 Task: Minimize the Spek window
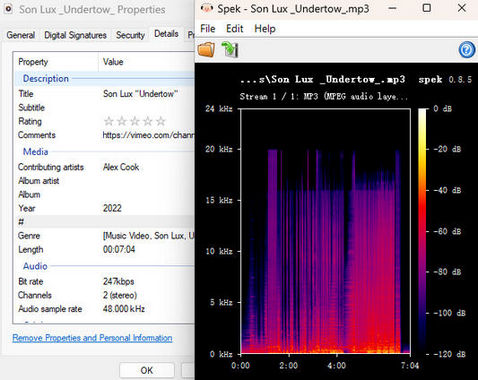[x=393, y=8]
